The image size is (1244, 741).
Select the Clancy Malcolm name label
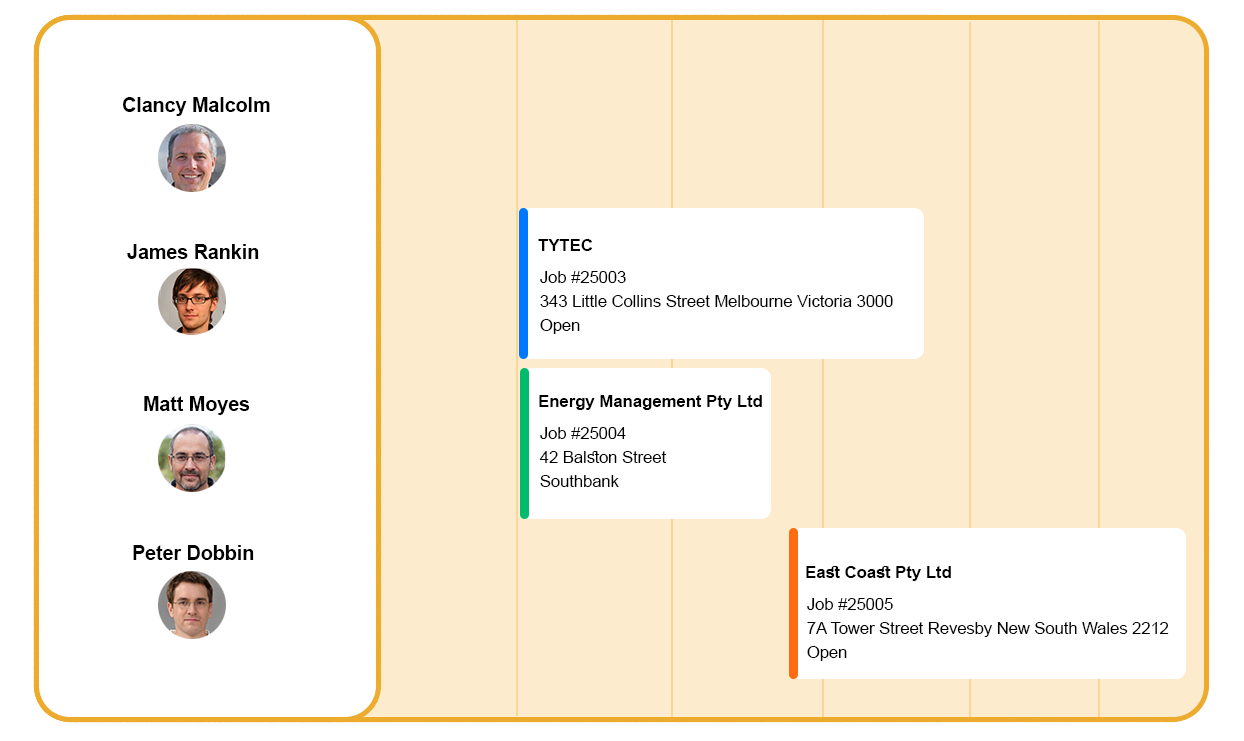tap(196, 105)
